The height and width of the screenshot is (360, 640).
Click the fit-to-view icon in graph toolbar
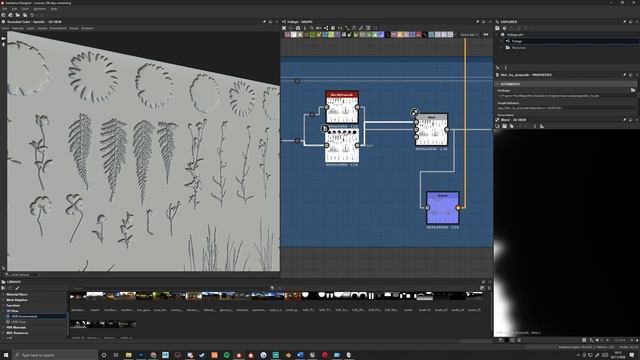(284, 28)
